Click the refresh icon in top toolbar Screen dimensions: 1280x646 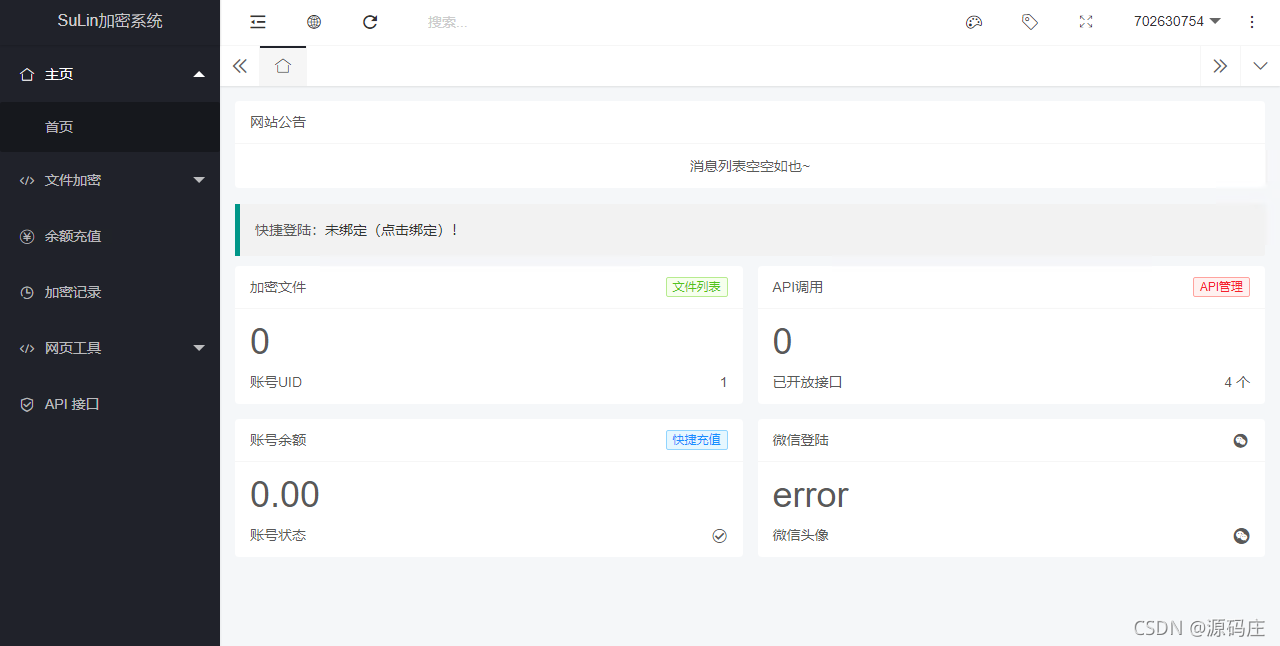click(x=370, y=22)
